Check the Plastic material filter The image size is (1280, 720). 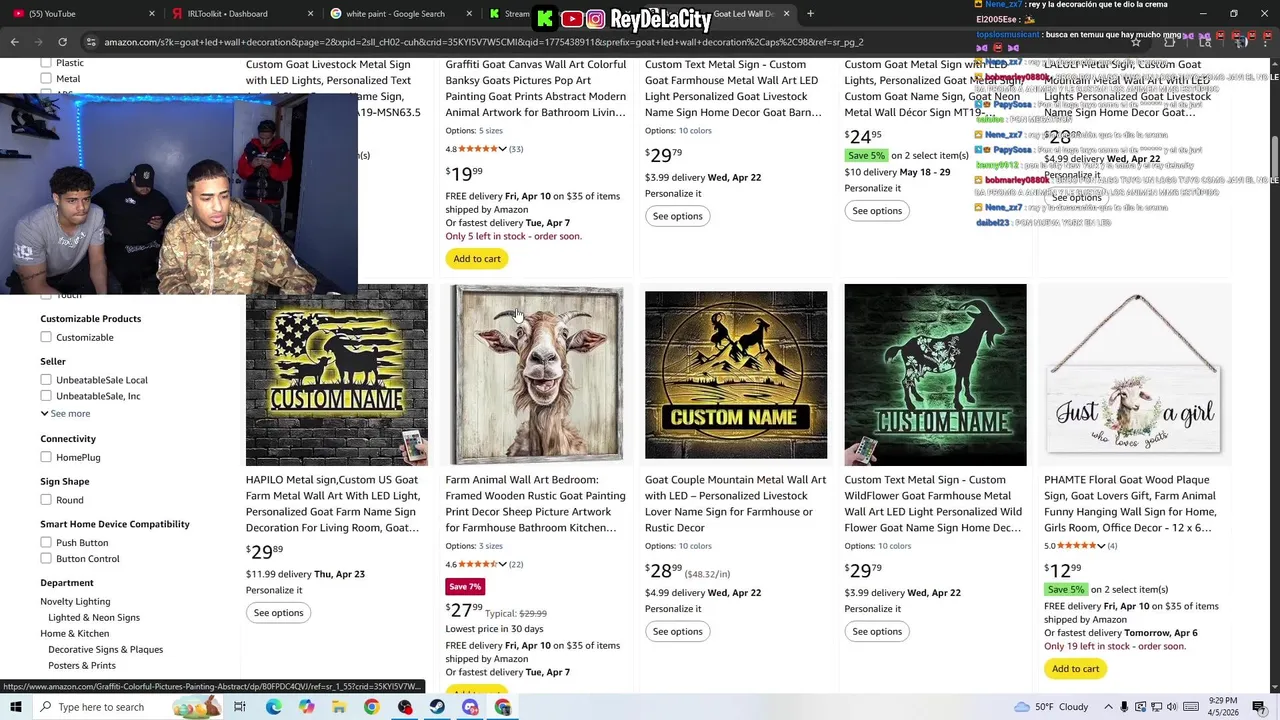(x=46, y=63)
